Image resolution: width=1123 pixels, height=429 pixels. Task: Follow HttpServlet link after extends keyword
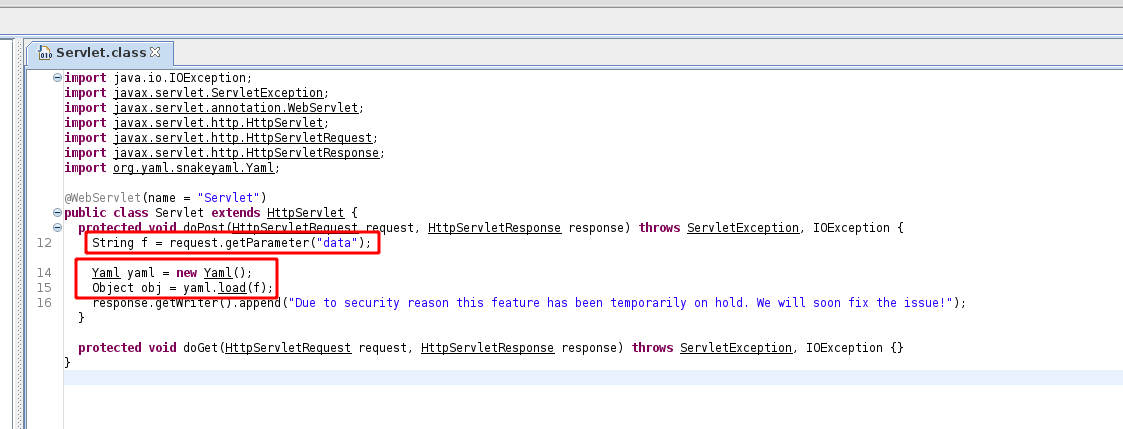306,213
